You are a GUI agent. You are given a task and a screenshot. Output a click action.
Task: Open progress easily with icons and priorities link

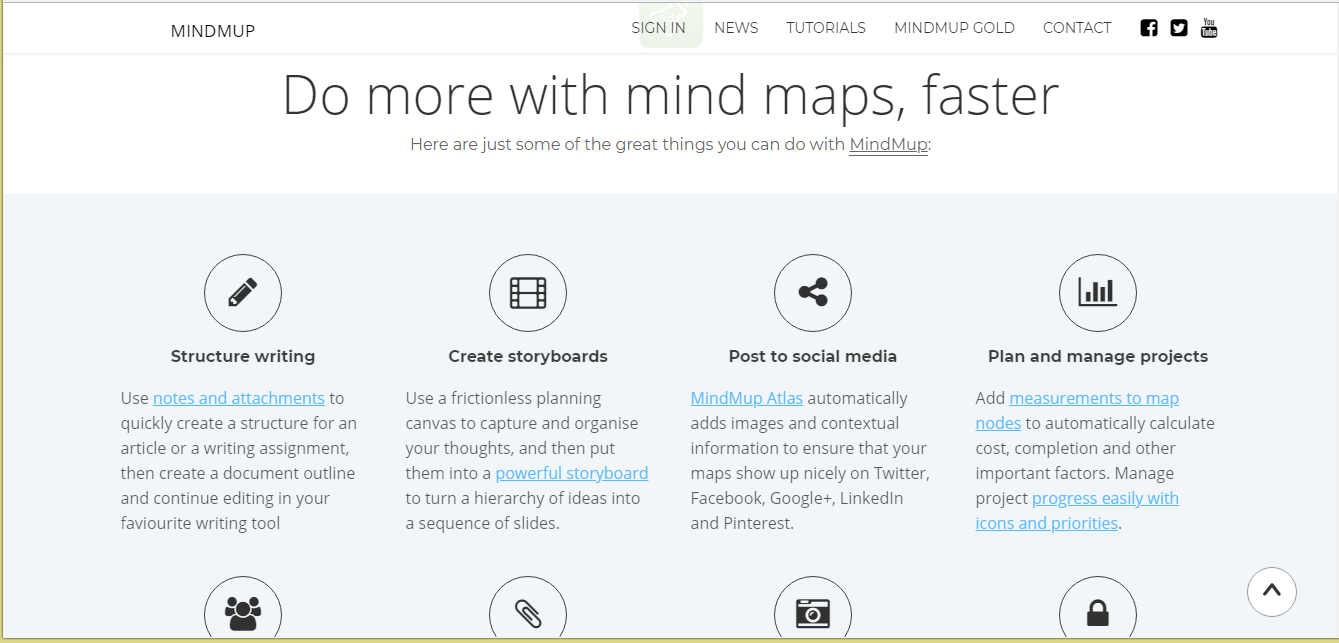(x=1078, y=510)
